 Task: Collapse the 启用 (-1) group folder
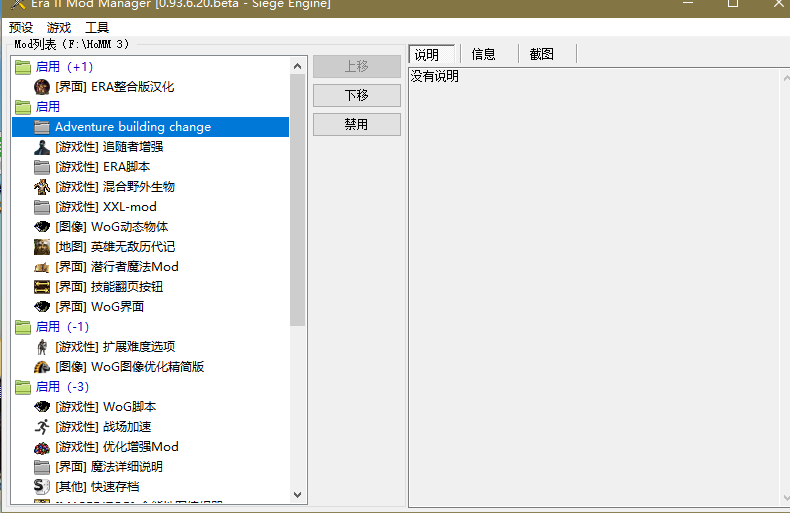point(23,327)
